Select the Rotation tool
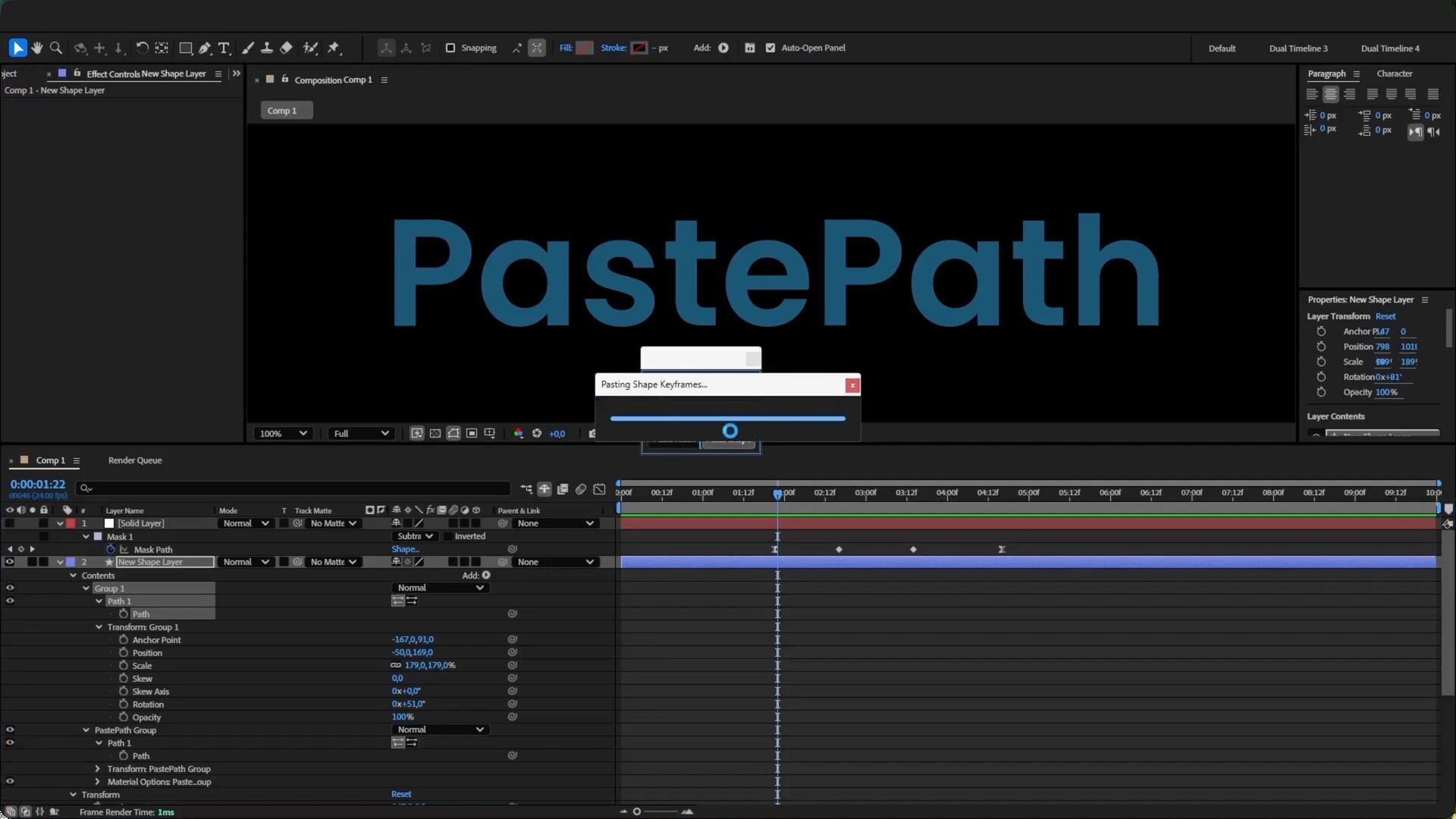Screen dimensions: 1456x819 pos(142,48)
